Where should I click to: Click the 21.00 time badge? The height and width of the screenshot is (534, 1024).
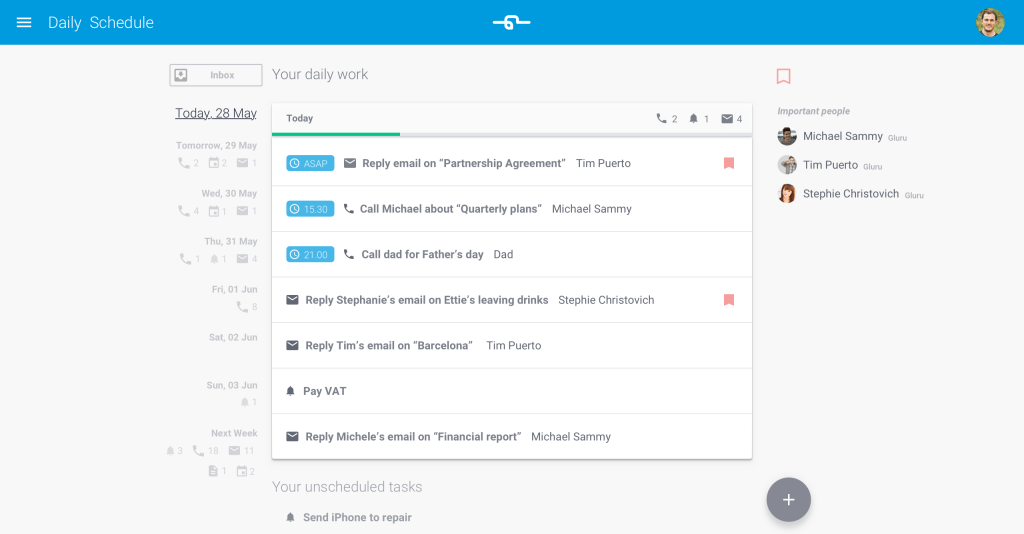tap(310, 255)
